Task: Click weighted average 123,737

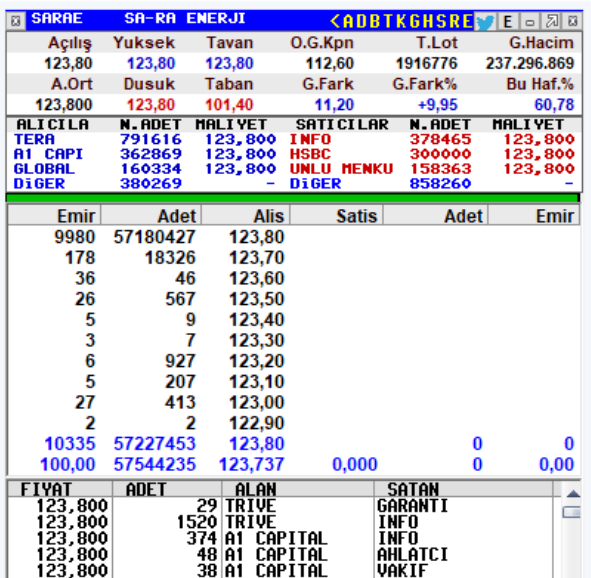Action: pos(251,464)
